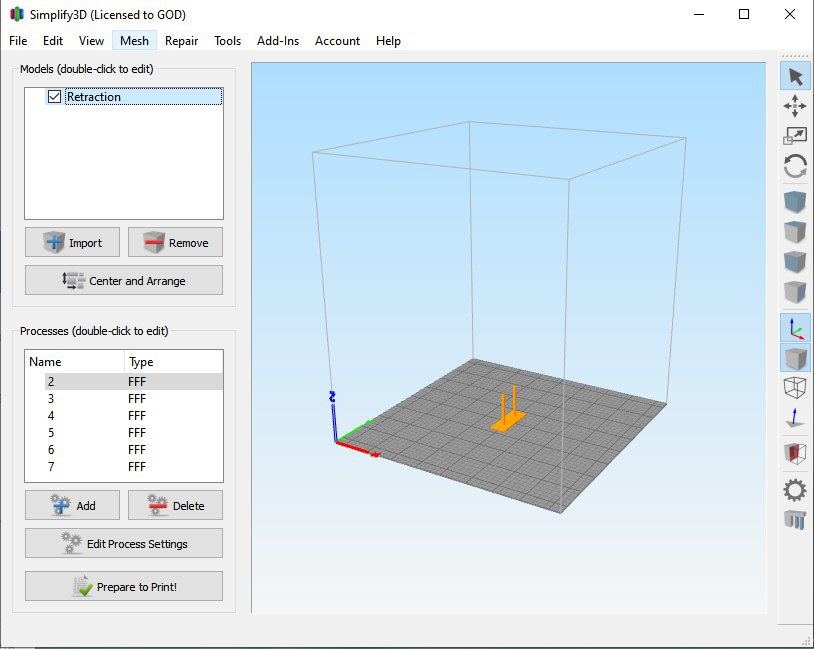Click the Prepare to Print! button
The width and height of the screenshot is (814, 649).
(124, 586)
